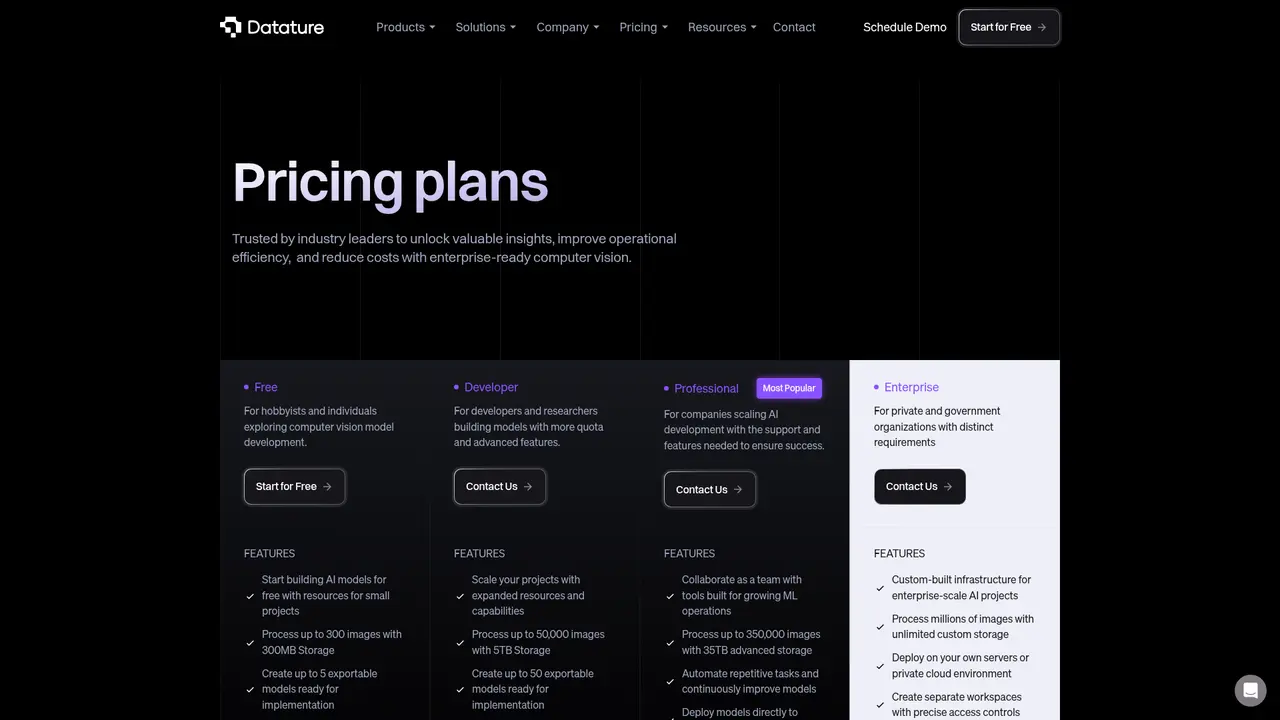Open the Company dropdown menu
Screen dimensions: 1280x720
coord(567,27)
